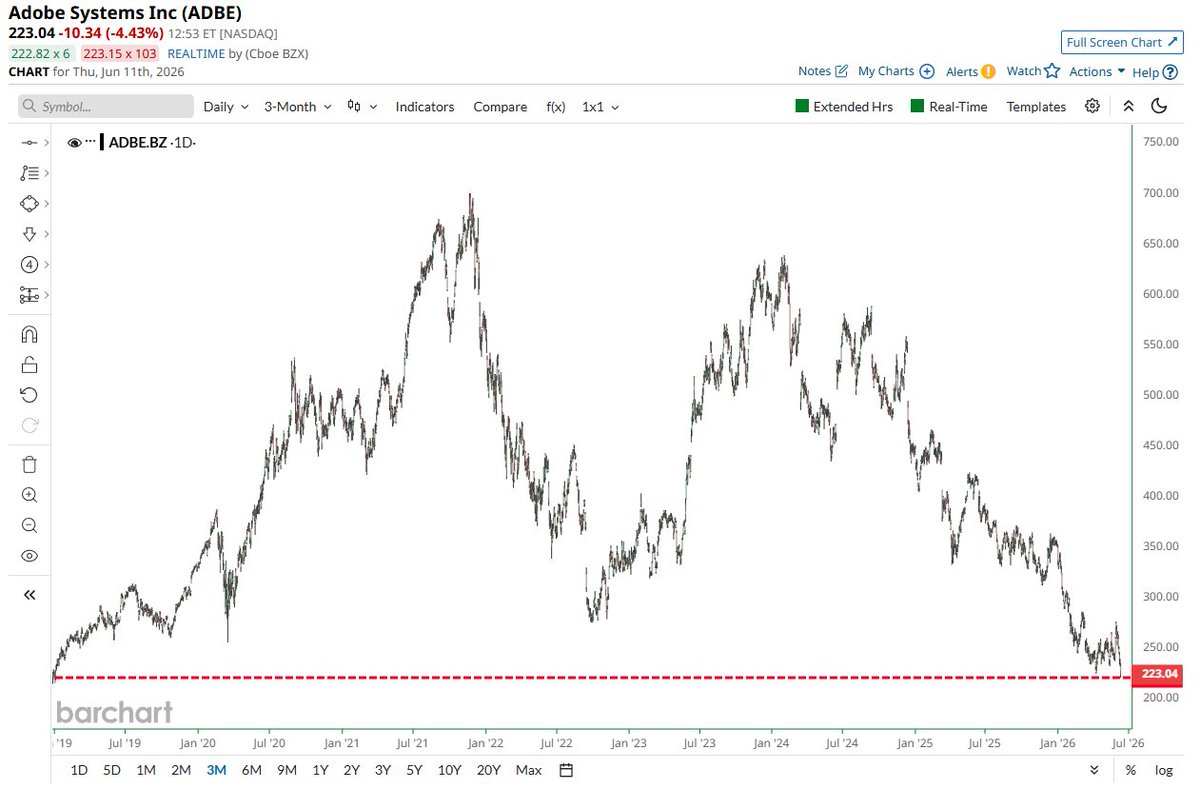This screenshot has height=789, width=1200.
Task: Add ADBE to Watch list
Action: (1033, 71)
